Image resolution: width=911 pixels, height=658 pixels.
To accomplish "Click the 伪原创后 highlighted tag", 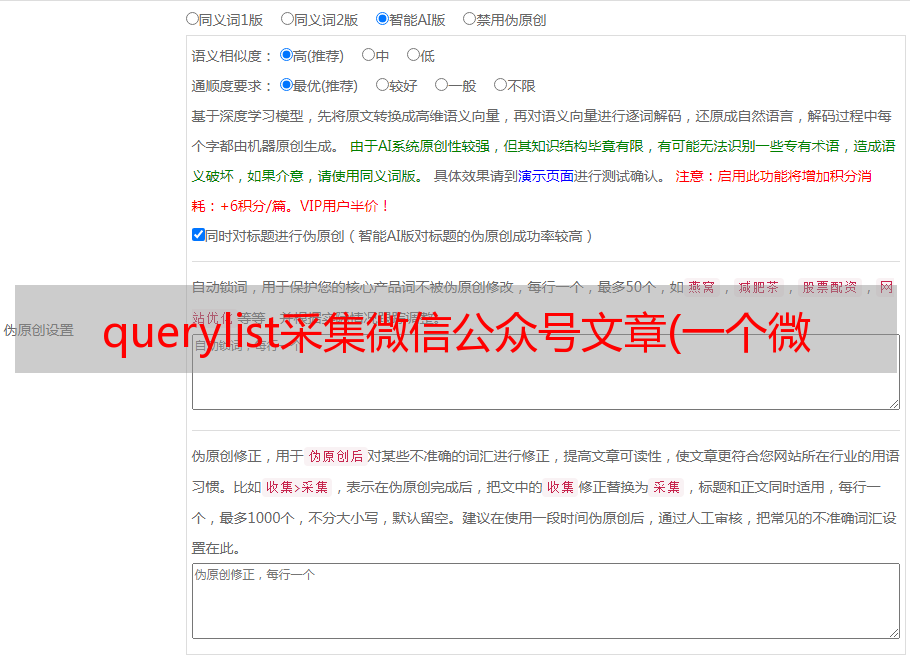I will [336, 456].
